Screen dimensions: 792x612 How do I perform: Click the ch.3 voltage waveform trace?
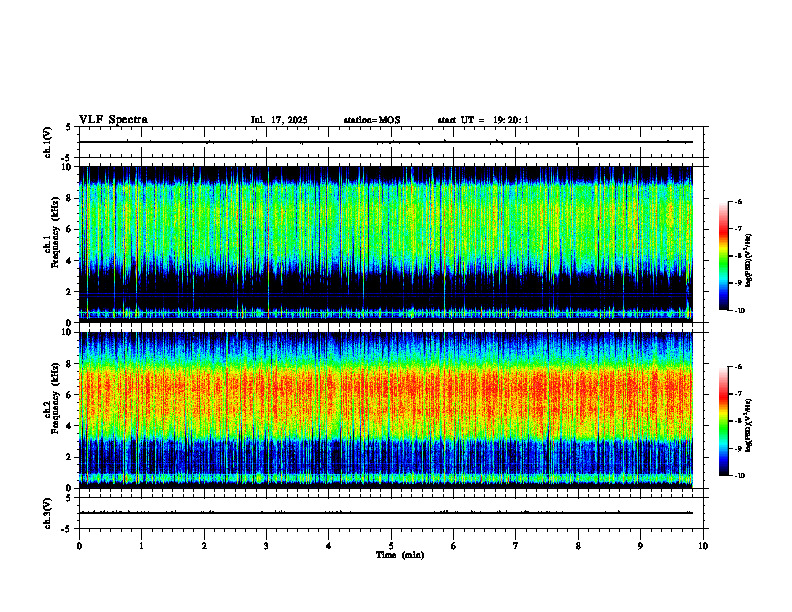(x=386, y=513)
